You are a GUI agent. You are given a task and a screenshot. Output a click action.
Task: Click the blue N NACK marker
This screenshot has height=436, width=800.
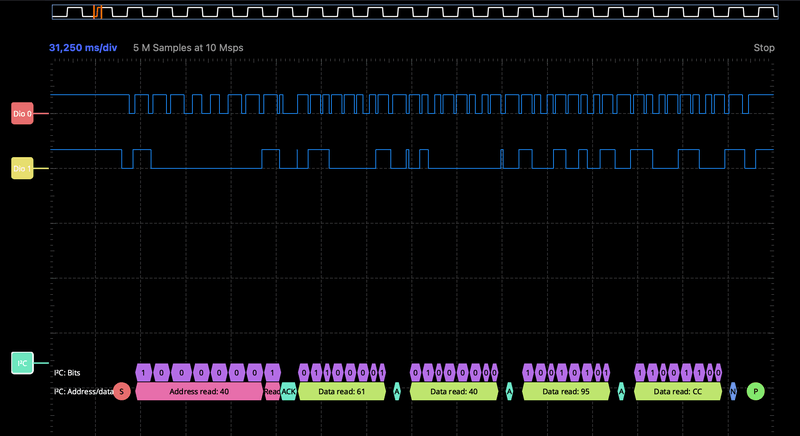pos(733,392)
